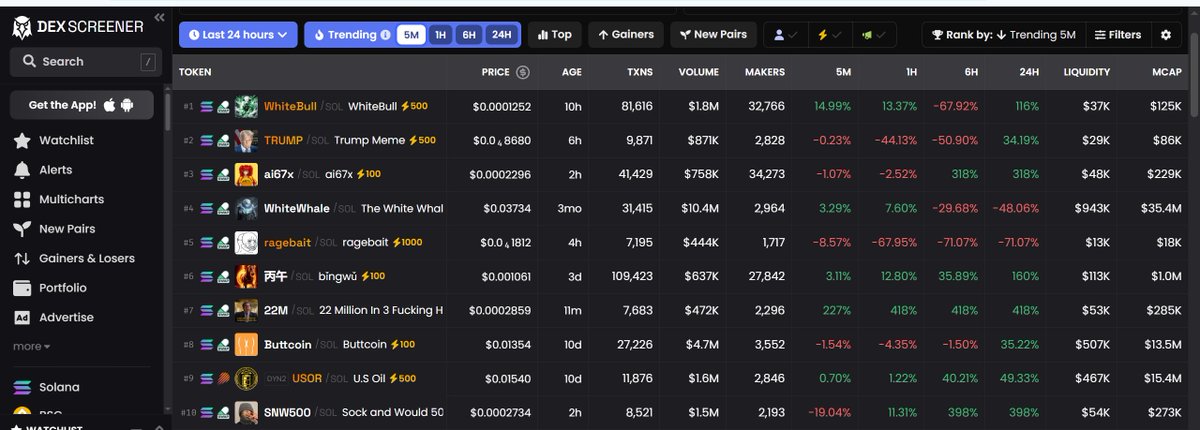1200x430 pixels.
Task: Open settings via the gear icon
Action: point(1165,35)
